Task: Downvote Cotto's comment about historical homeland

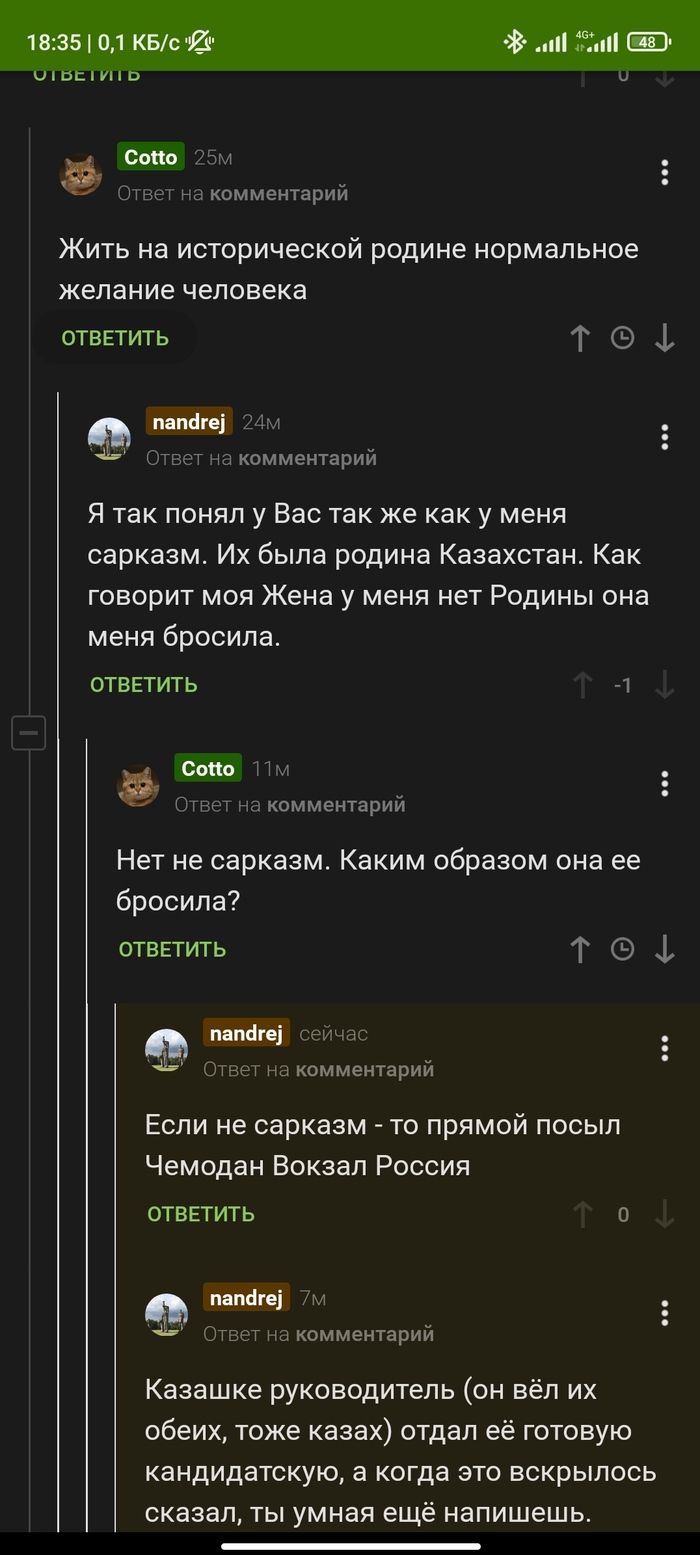Action: tap(665, 339)
